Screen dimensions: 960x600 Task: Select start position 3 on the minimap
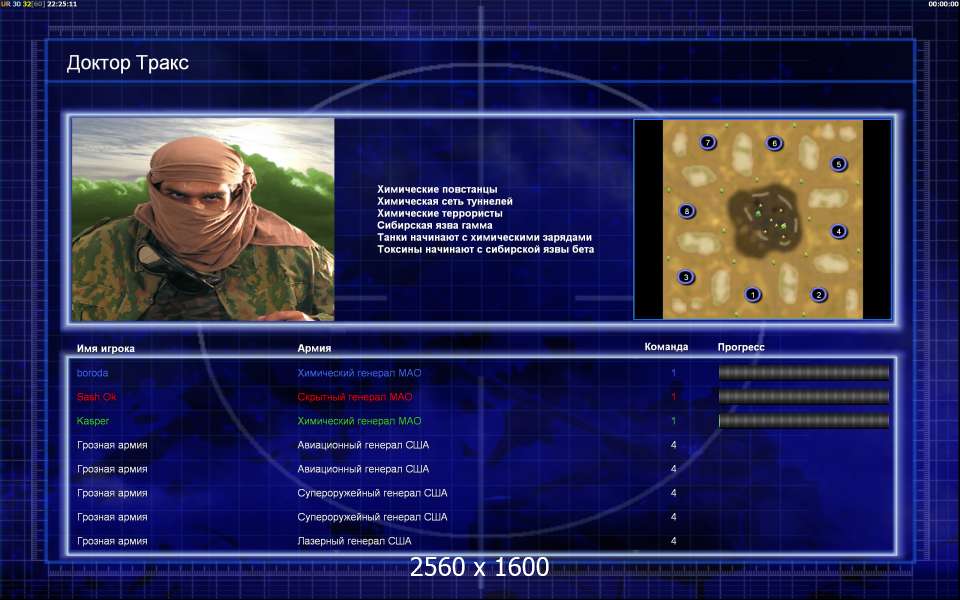pos(686,277)
